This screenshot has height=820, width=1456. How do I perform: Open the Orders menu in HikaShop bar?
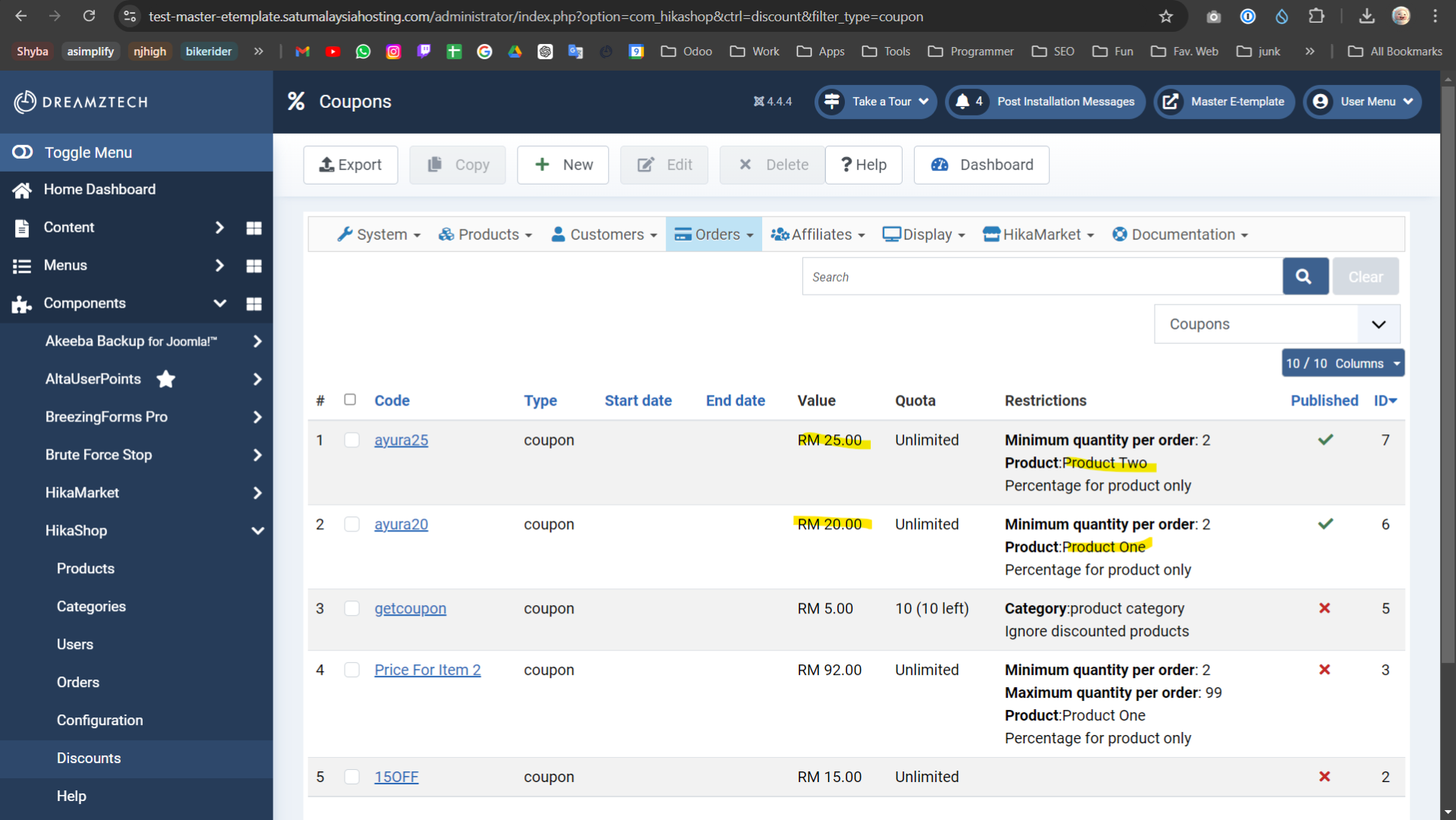pyautogui.click(x=714, y=235)
